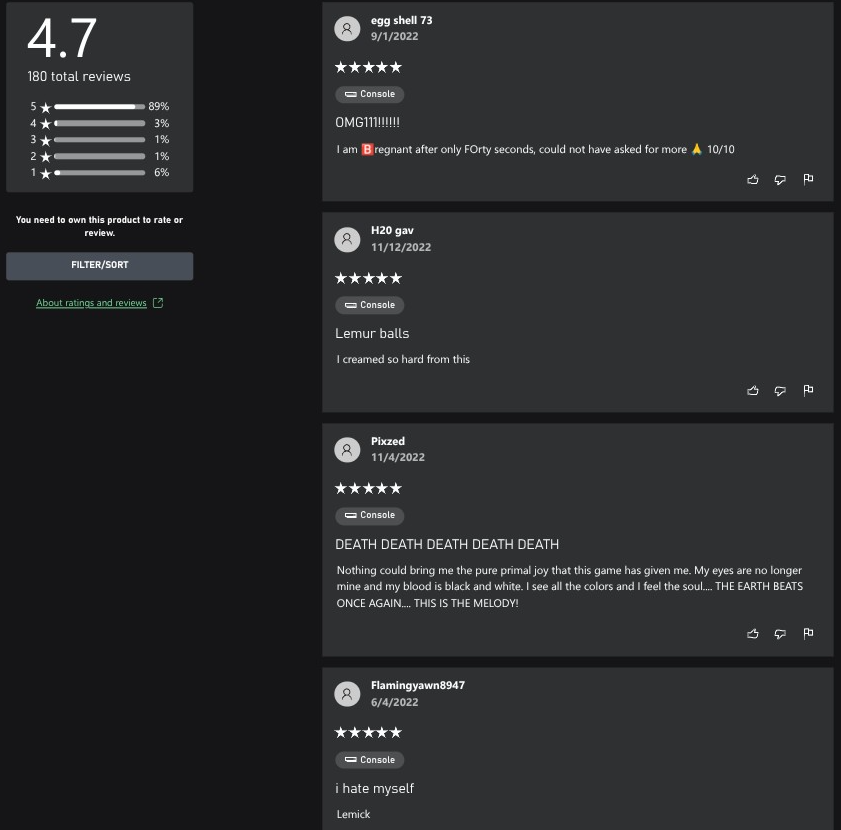Click the Console tag on H20 gav's review

click(370, 305)
